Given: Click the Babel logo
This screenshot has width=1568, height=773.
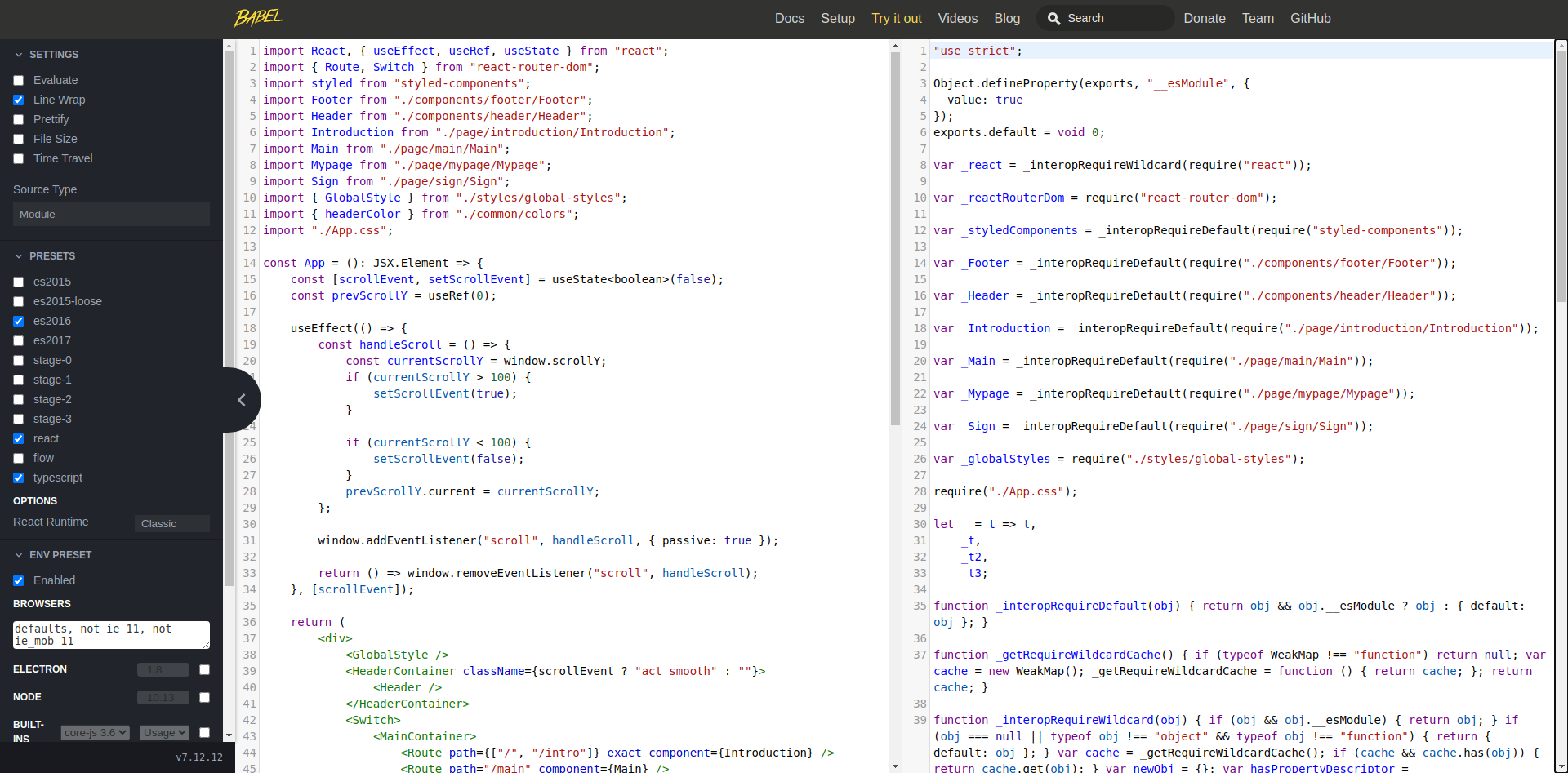Looking at the screenshot, I should click(258, 17).
